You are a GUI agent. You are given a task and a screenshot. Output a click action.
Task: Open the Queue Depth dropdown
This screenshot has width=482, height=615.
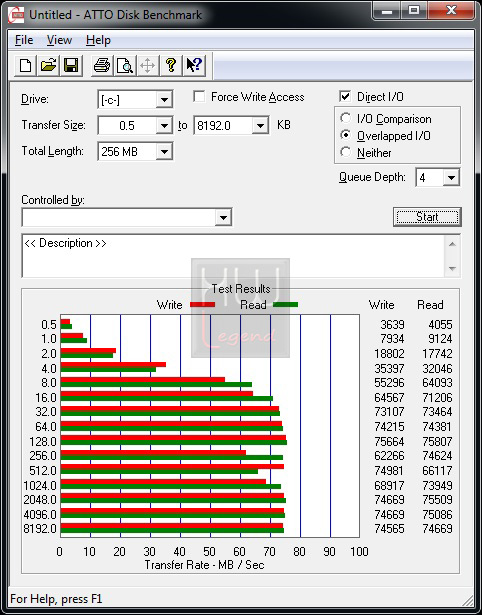click(x=451, y=178)
